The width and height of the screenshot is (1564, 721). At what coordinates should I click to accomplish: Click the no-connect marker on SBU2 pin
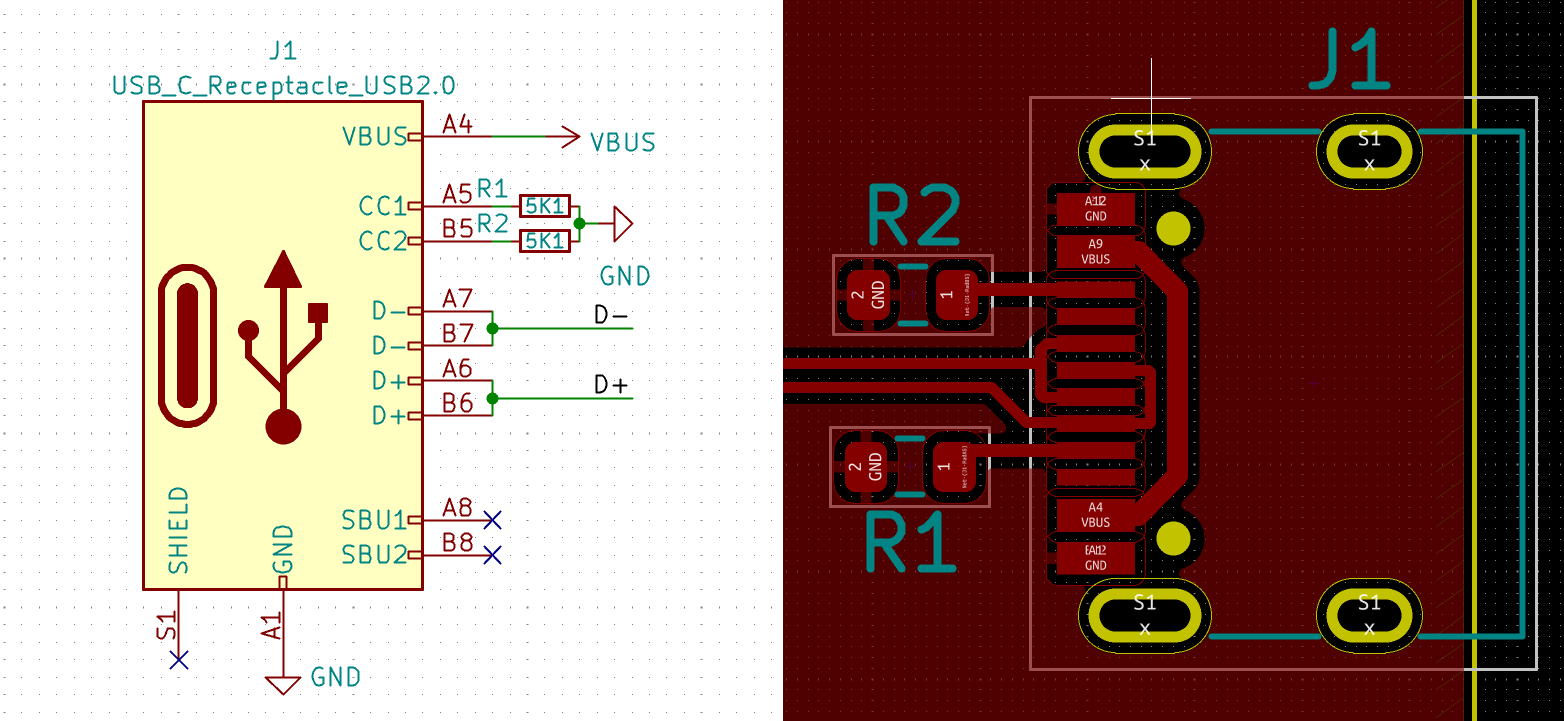coord(490,553)
